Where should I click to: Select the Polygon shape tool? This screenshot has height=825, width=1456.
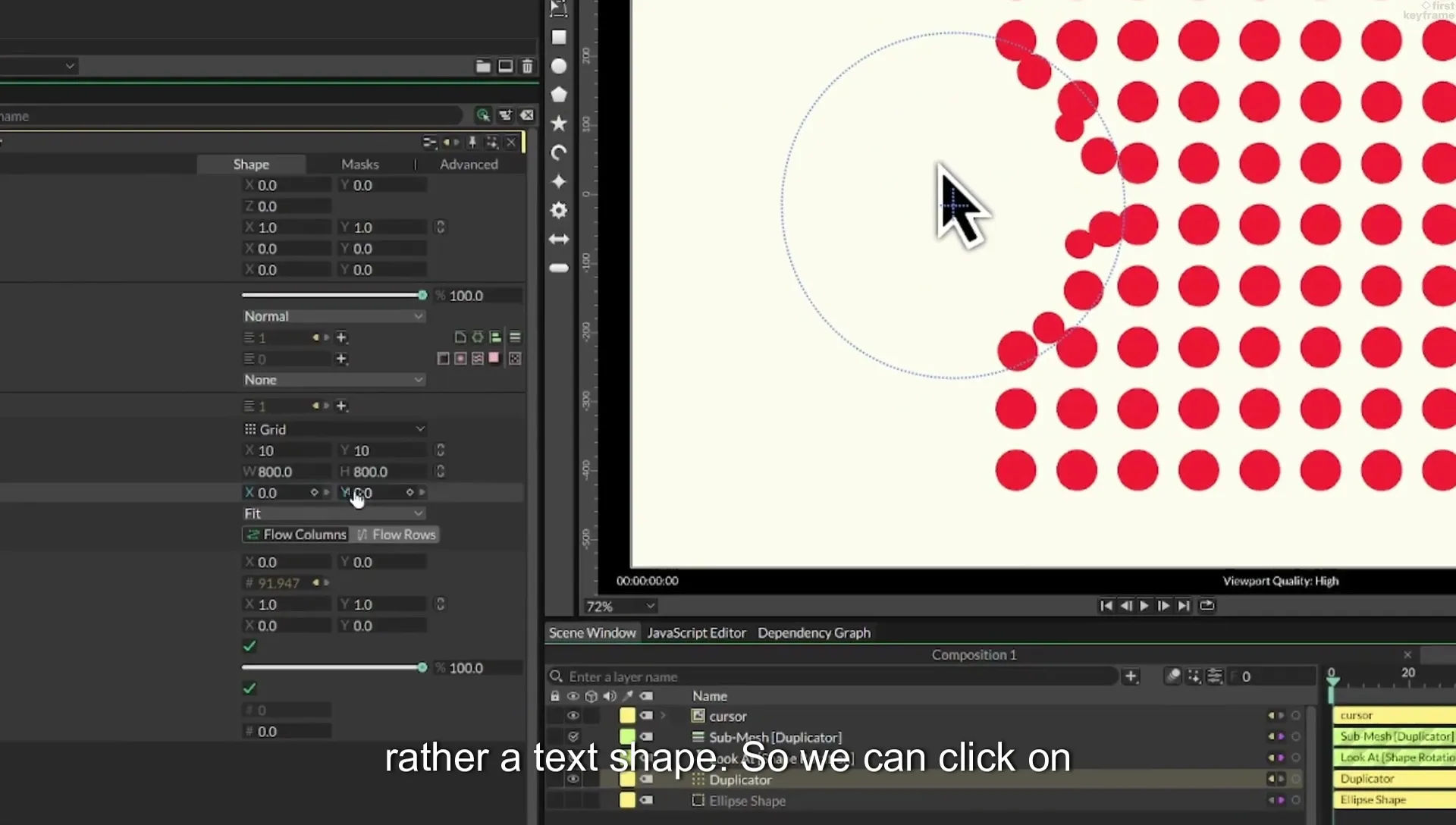click(559, 95)
